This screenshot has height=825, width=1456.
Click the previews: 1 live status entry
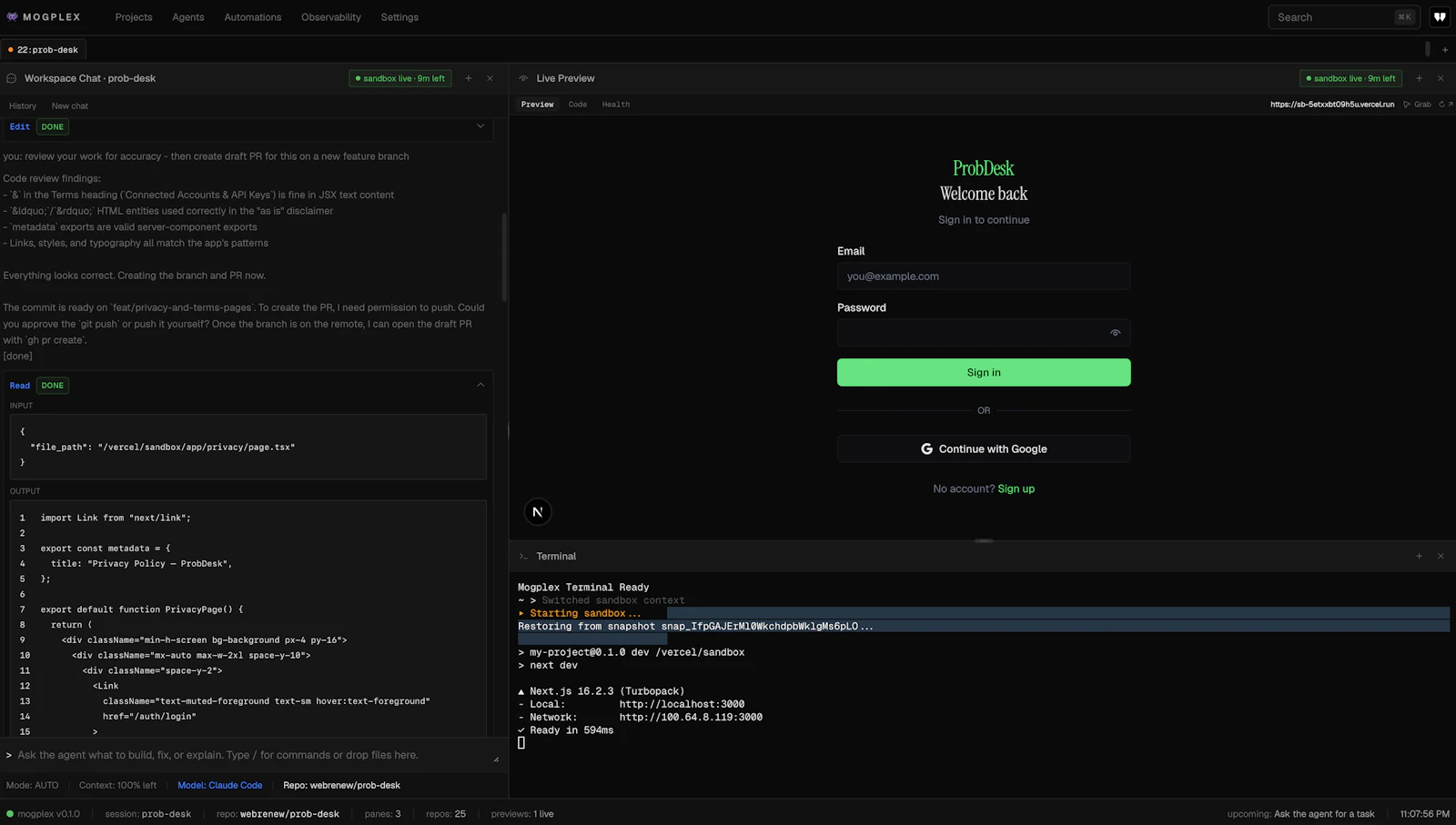pyautogui.click(x=522, y=814)
